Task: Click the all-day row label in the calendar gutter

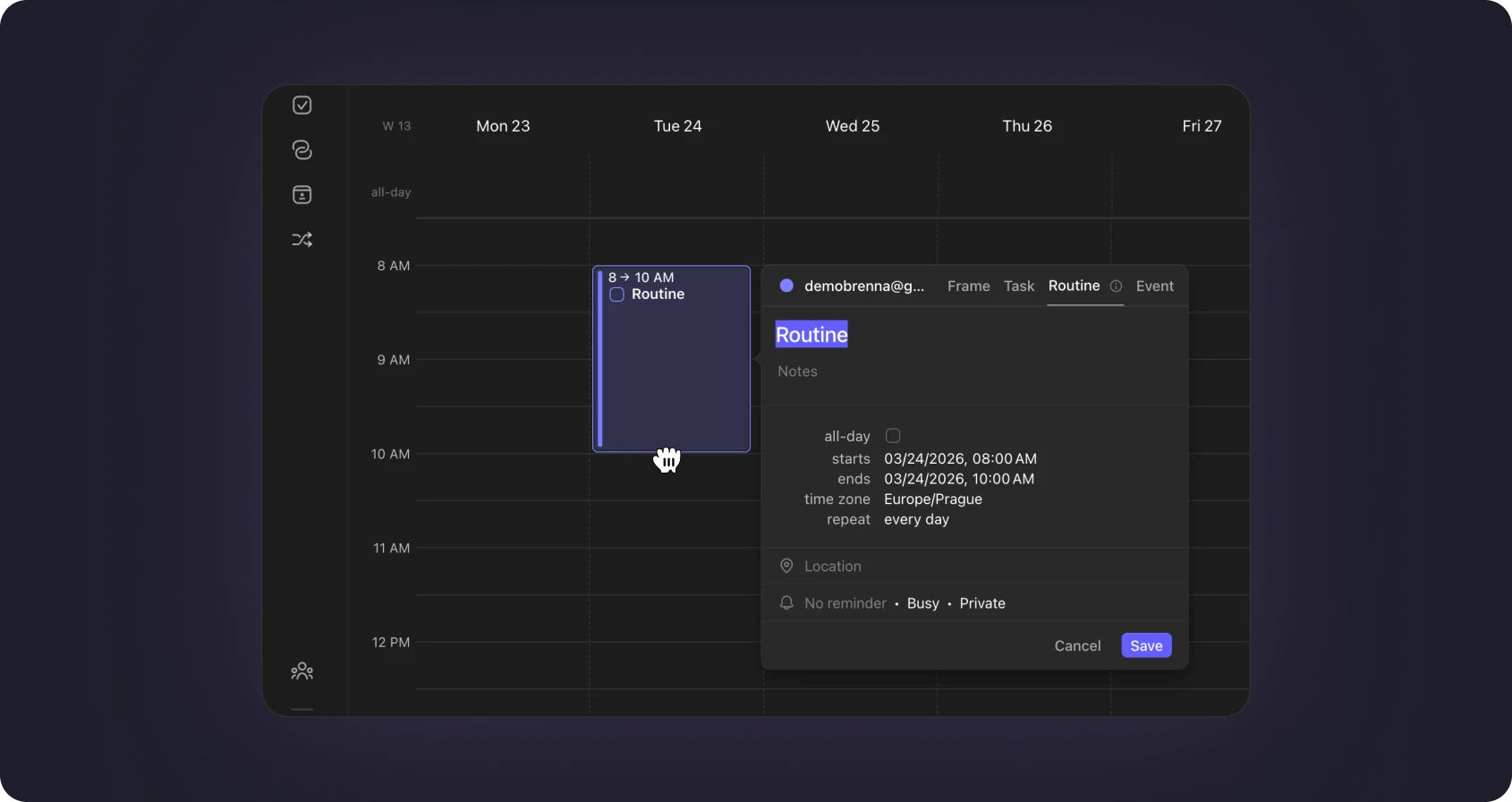Action: [x=391, y=192]
